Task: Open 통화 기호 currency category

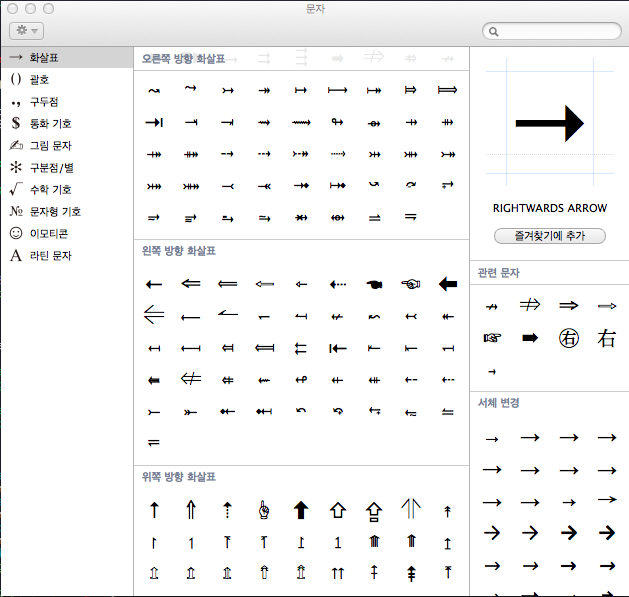Action: (x=67, y=123)
